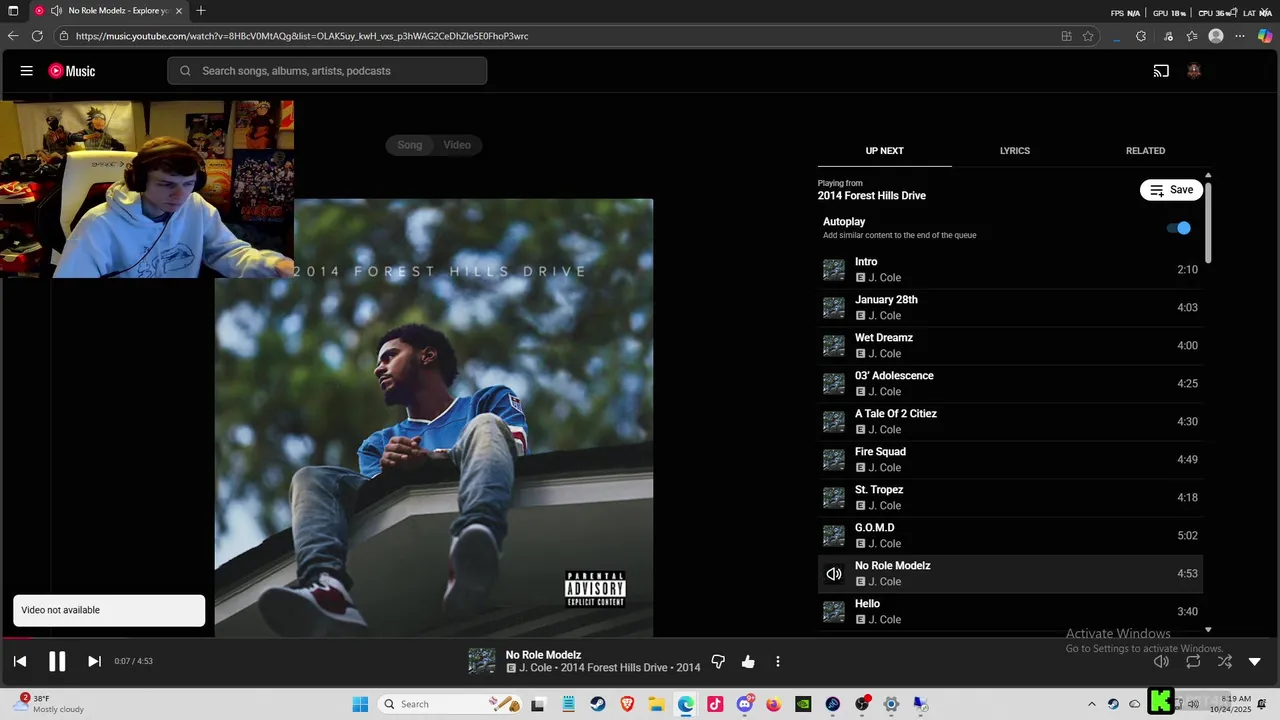Dislike No Role Modelz

click(x=718, y=661)
